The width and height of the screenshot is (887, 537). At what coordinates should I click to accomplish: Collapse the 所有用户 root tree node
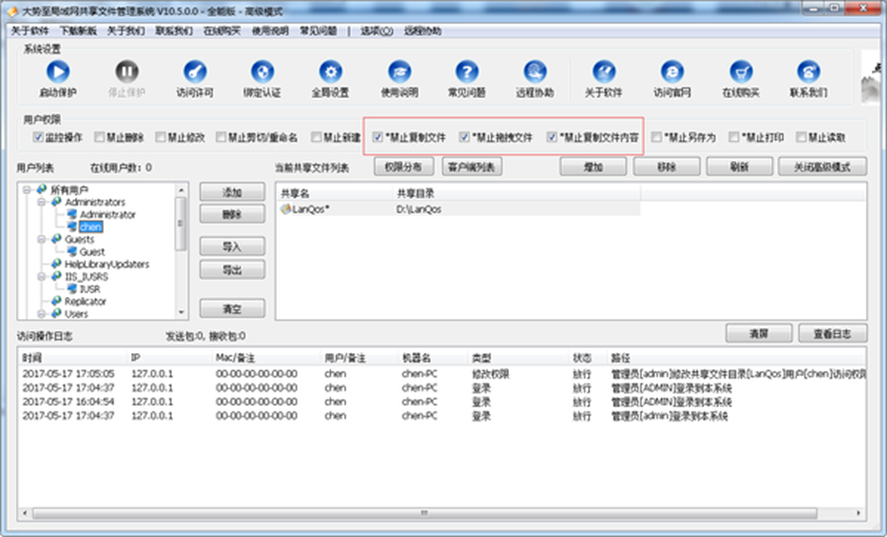click(27, 190)
